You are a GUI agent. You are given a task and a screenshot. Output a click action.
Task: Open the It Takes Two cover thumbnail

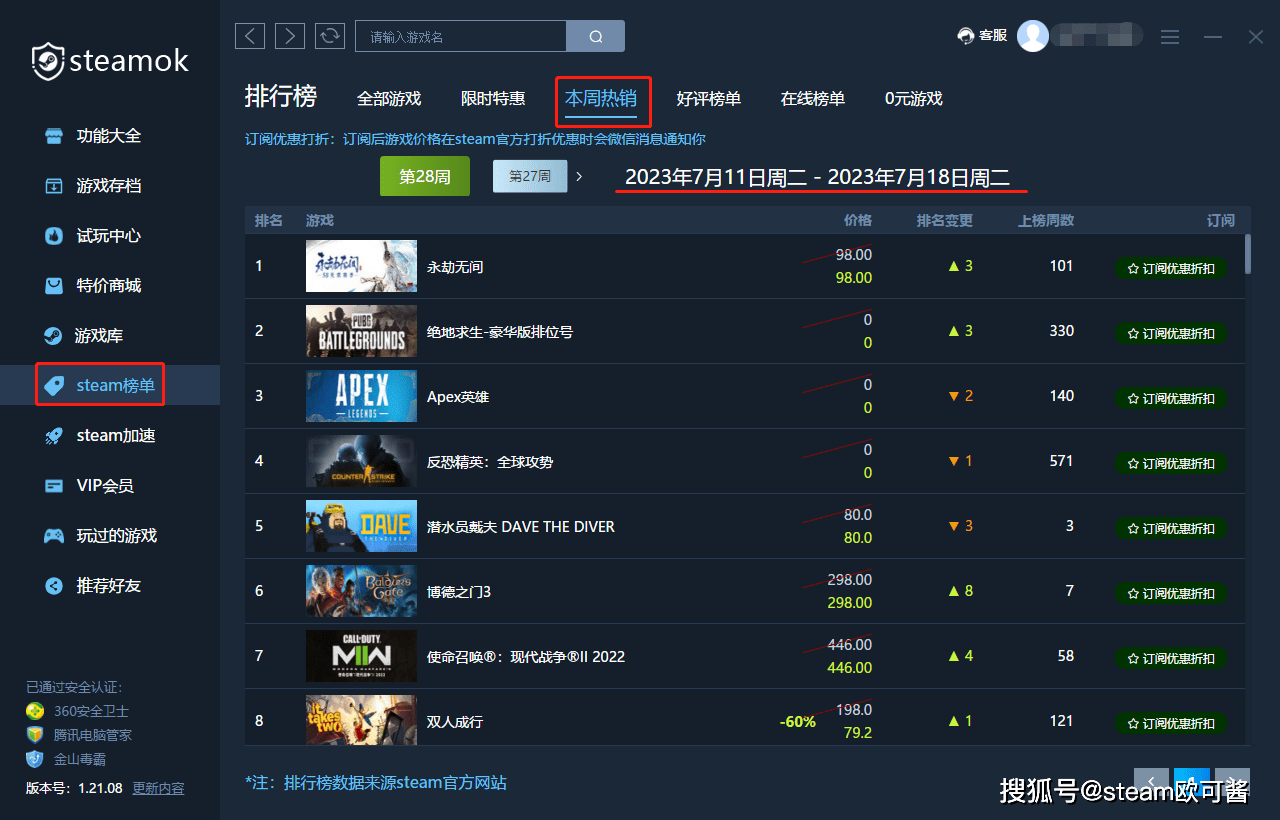(x=361, y=720)
